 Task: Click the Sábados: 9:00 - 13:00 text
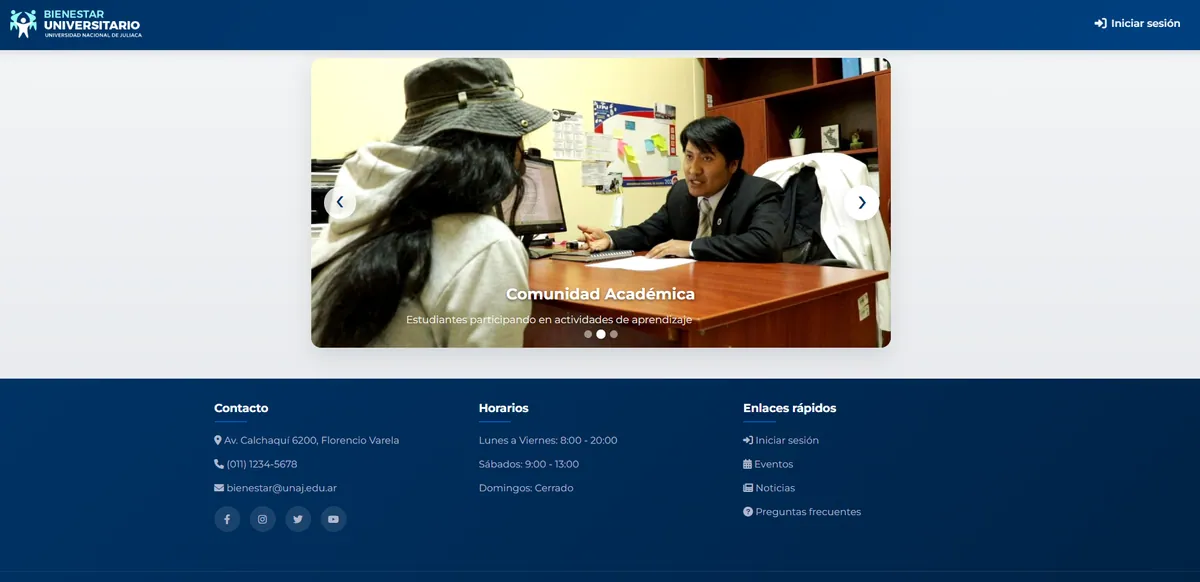(x=529, y=464)
